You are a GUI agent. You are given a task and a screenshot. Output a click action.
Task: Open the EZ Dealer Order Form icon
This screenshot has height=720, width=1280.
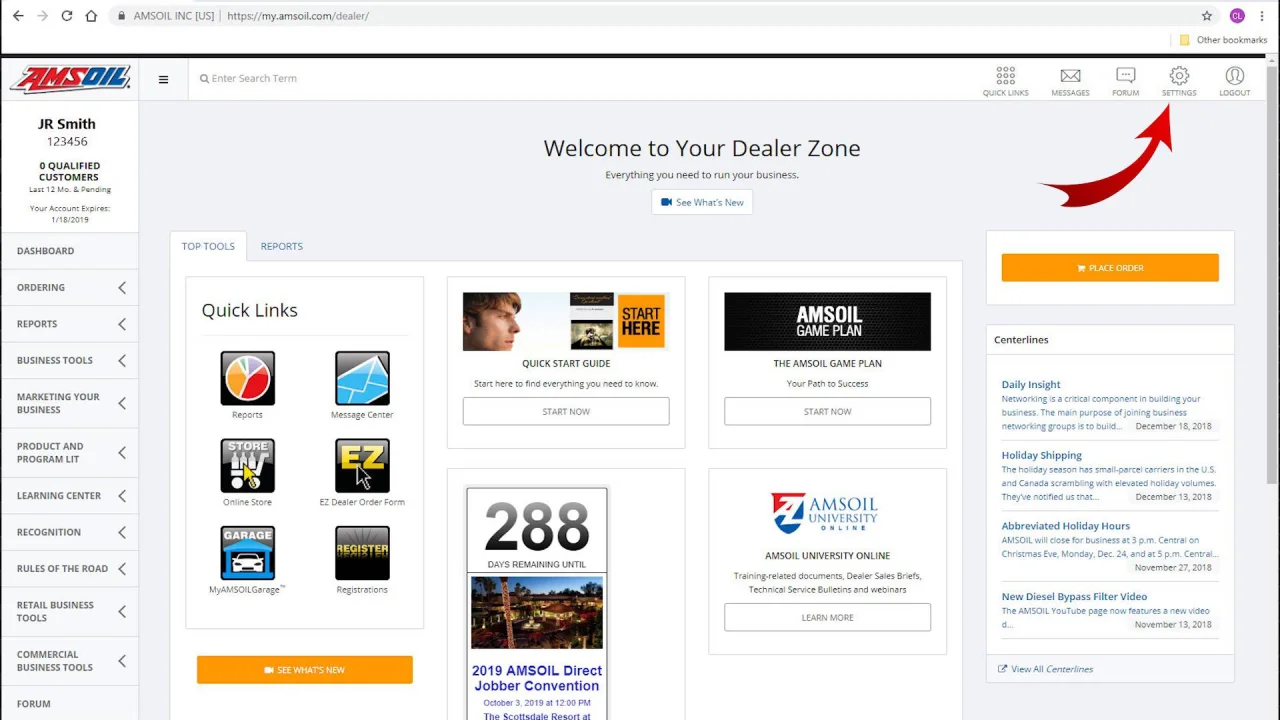pos(362,465)
